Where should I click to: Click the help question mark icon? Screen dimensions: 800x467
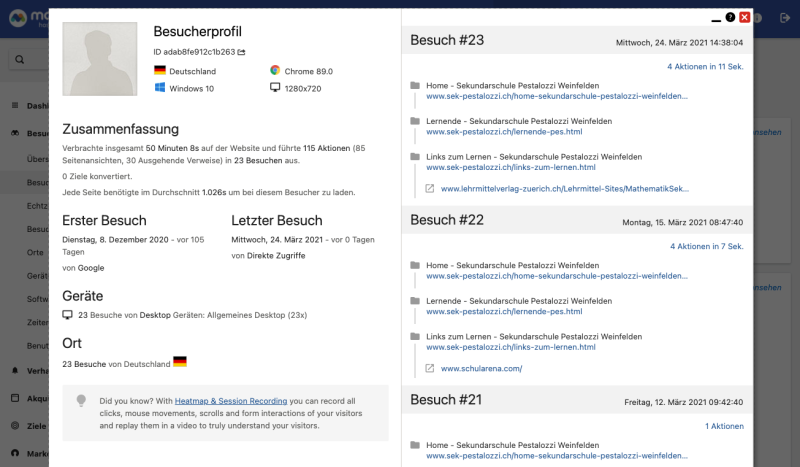[730, 17]
